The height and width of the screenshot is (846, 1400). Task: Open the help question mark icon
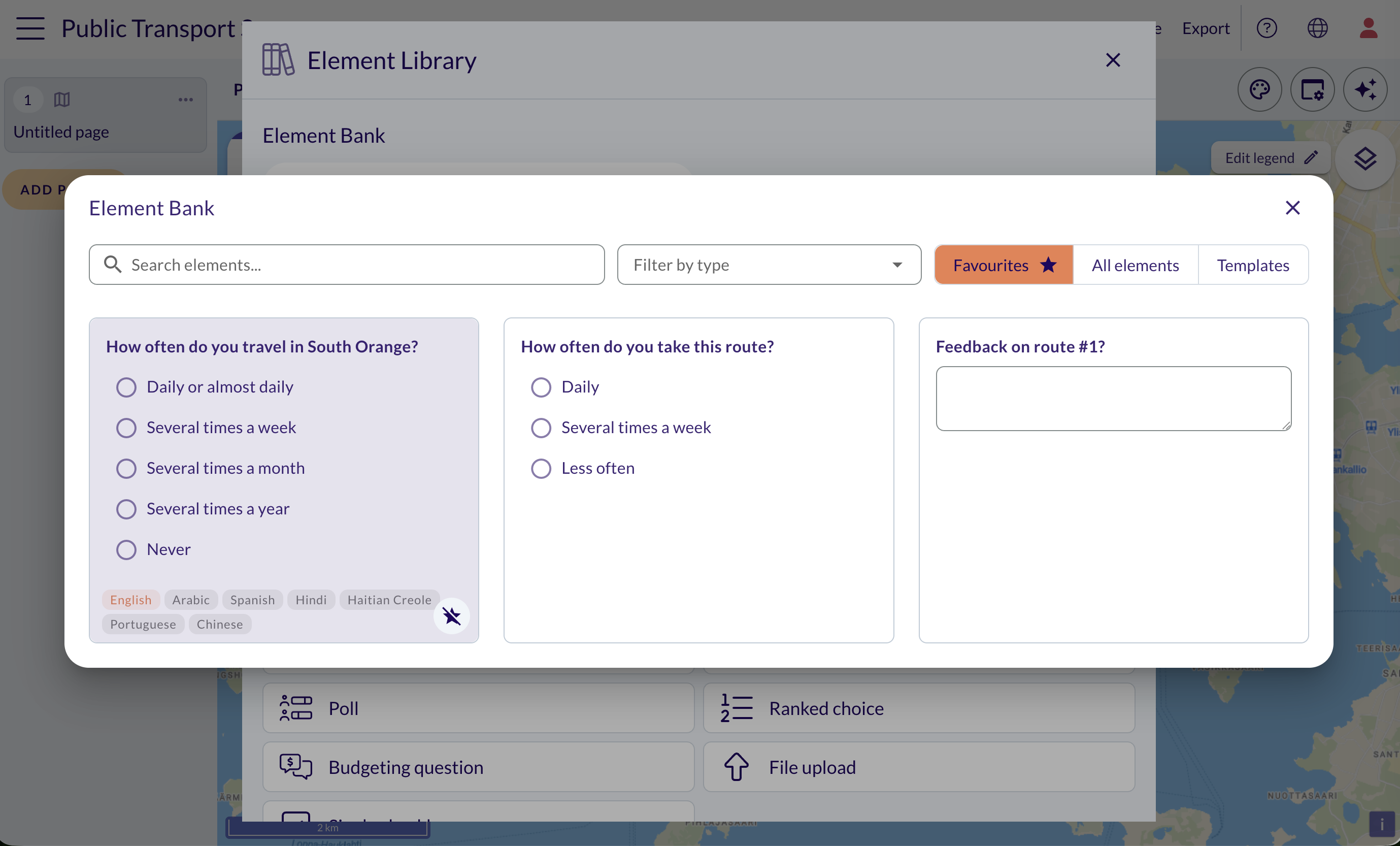[1266, 28]
